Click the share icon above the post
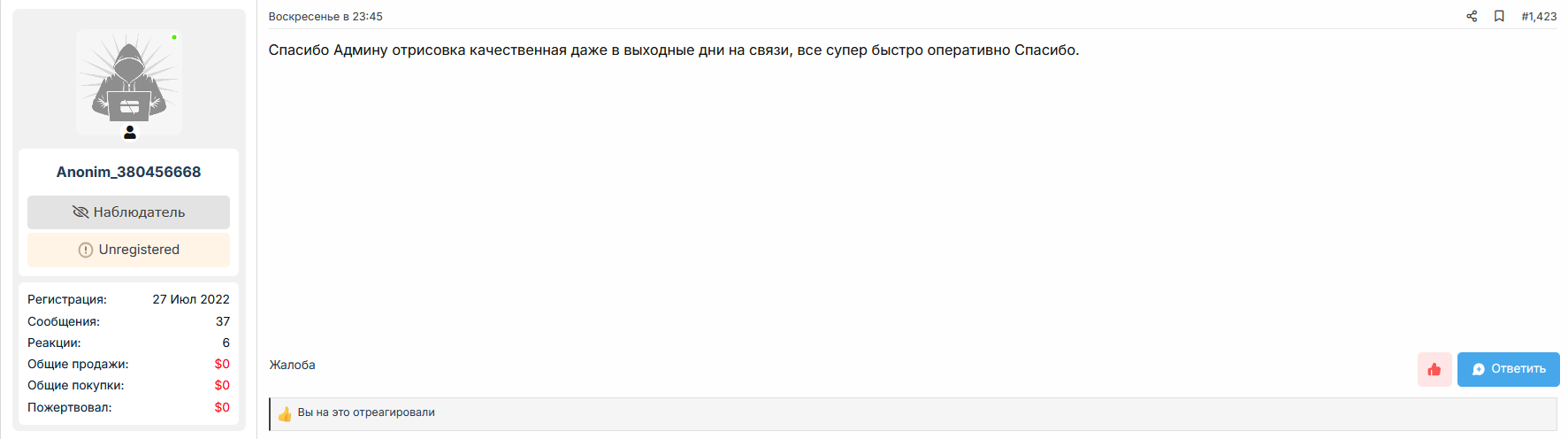 pos(1472,16)
